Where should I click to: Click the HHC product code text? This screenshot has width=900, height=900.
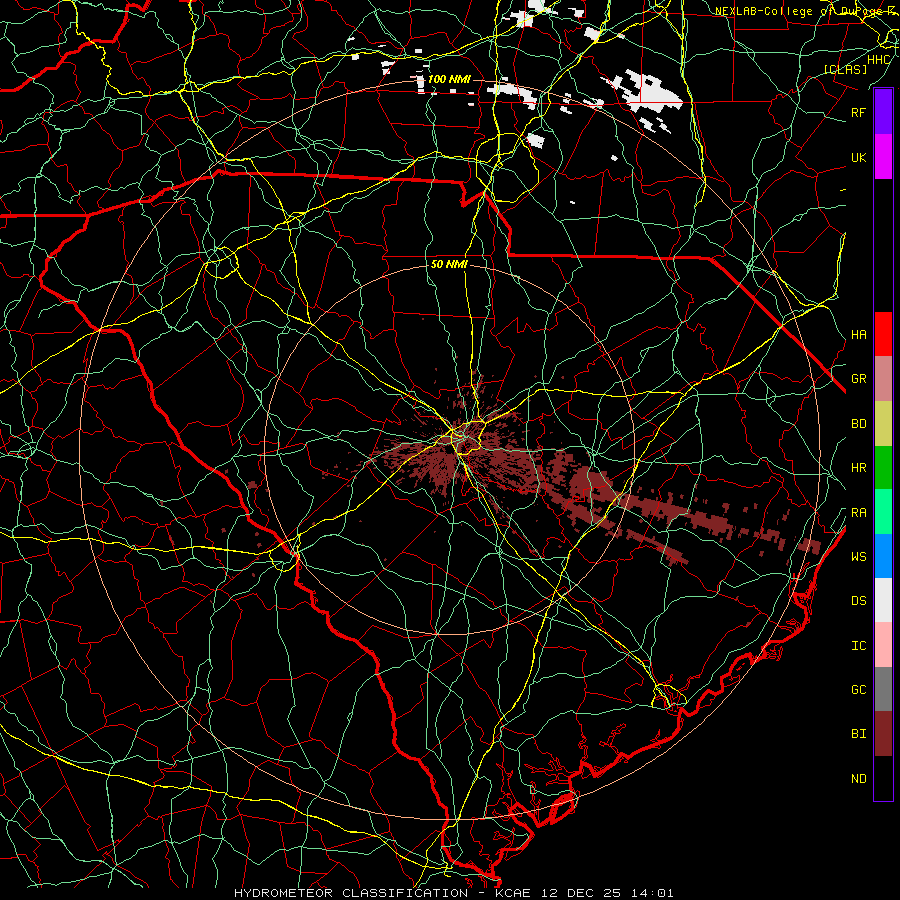pyautogui.click(x=879, y=60)
